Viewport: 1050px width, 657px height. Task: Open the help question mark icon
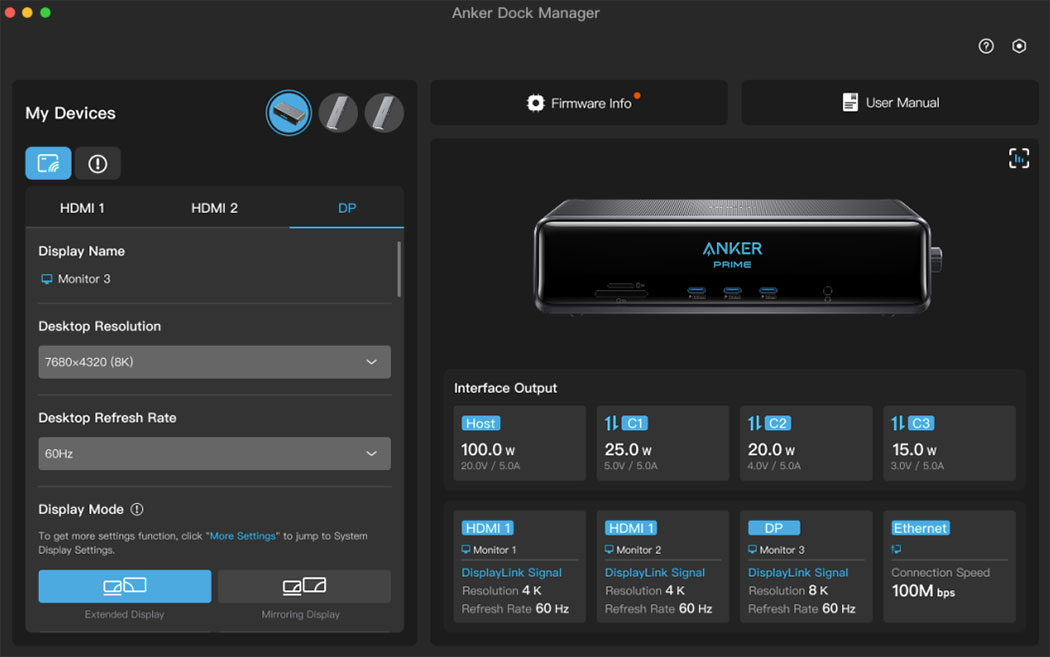(x=985, y=46)
